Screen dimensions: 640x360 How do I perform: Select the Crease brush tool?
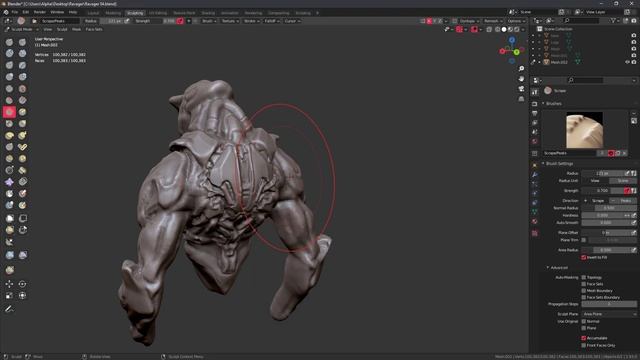tap(9, 89)
